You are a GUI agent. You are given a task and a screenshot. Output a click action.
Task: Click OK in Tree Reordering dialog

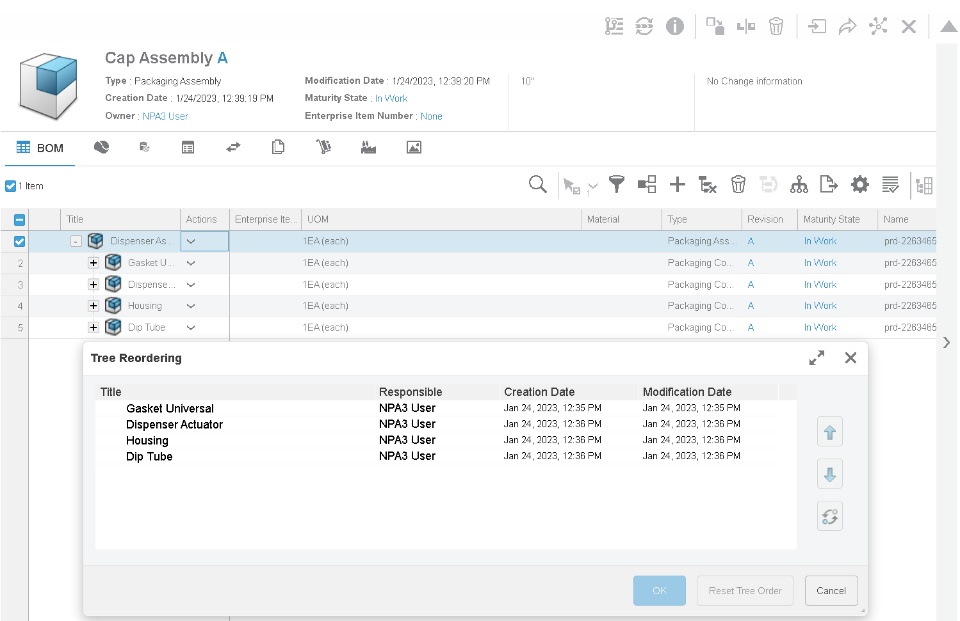tap(659, 590)
